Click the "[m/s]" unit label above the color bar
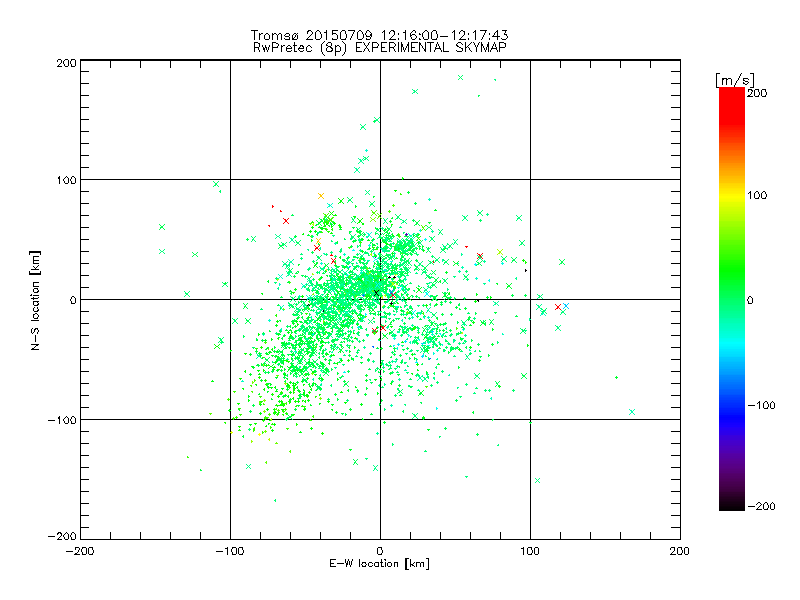 (x=735, y=80)
